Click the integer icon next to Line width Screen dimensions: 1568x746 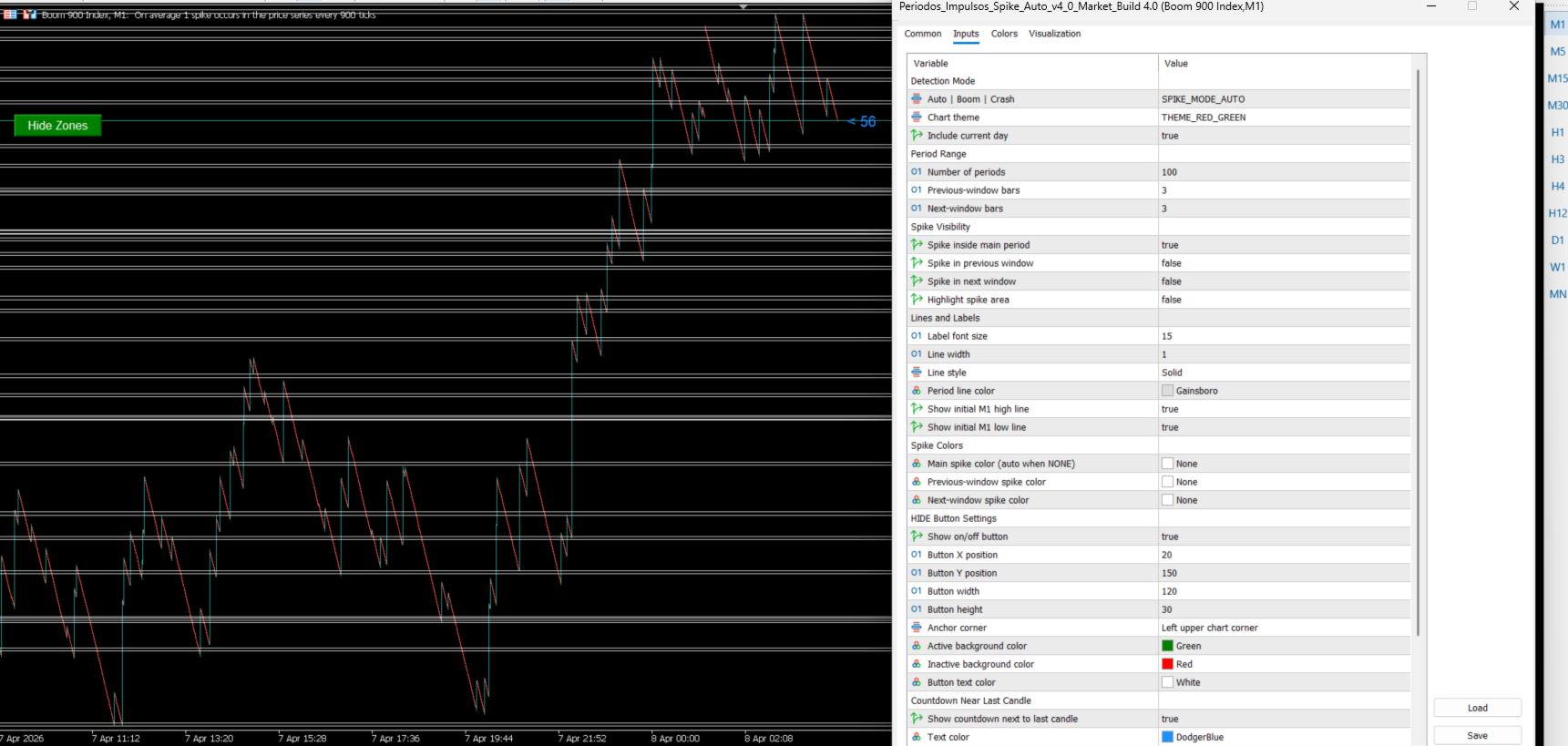click(917, 353)
